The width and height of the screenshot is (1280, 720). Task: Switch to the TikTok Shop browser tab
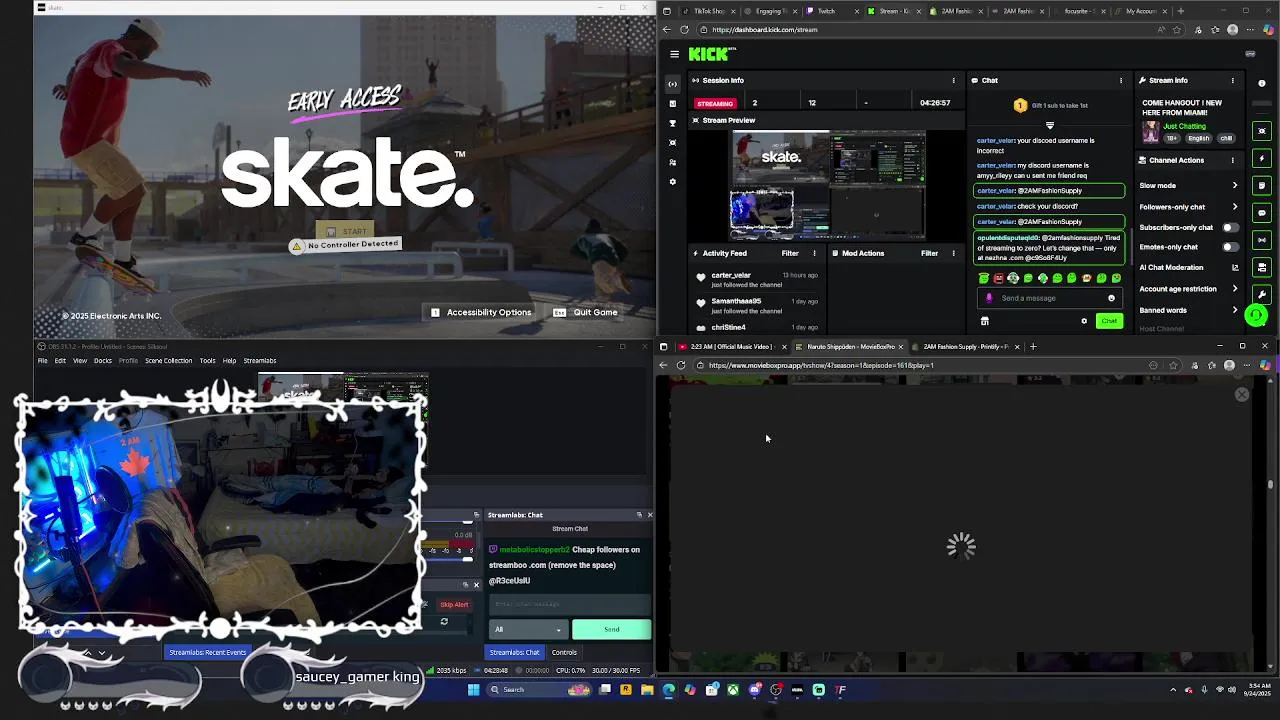click(x=707, y=11)
